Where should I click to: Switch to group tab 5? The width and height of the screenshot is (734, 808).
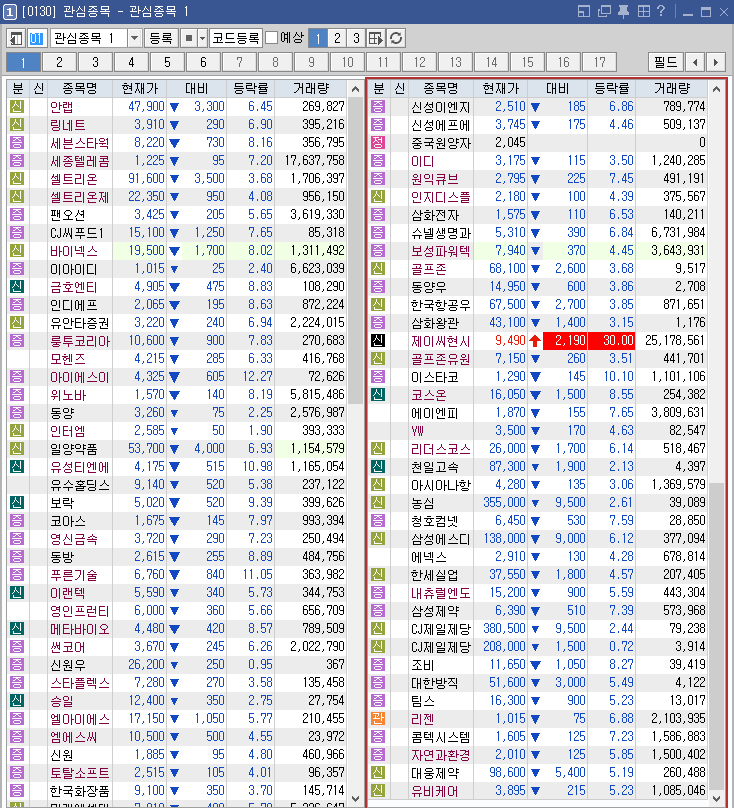click(168, 62)
